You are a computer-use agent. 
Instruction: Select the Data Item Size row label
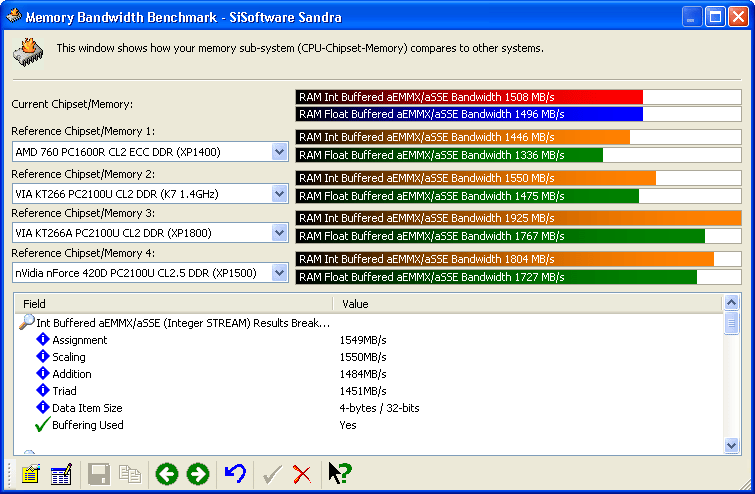coord(87,408)
